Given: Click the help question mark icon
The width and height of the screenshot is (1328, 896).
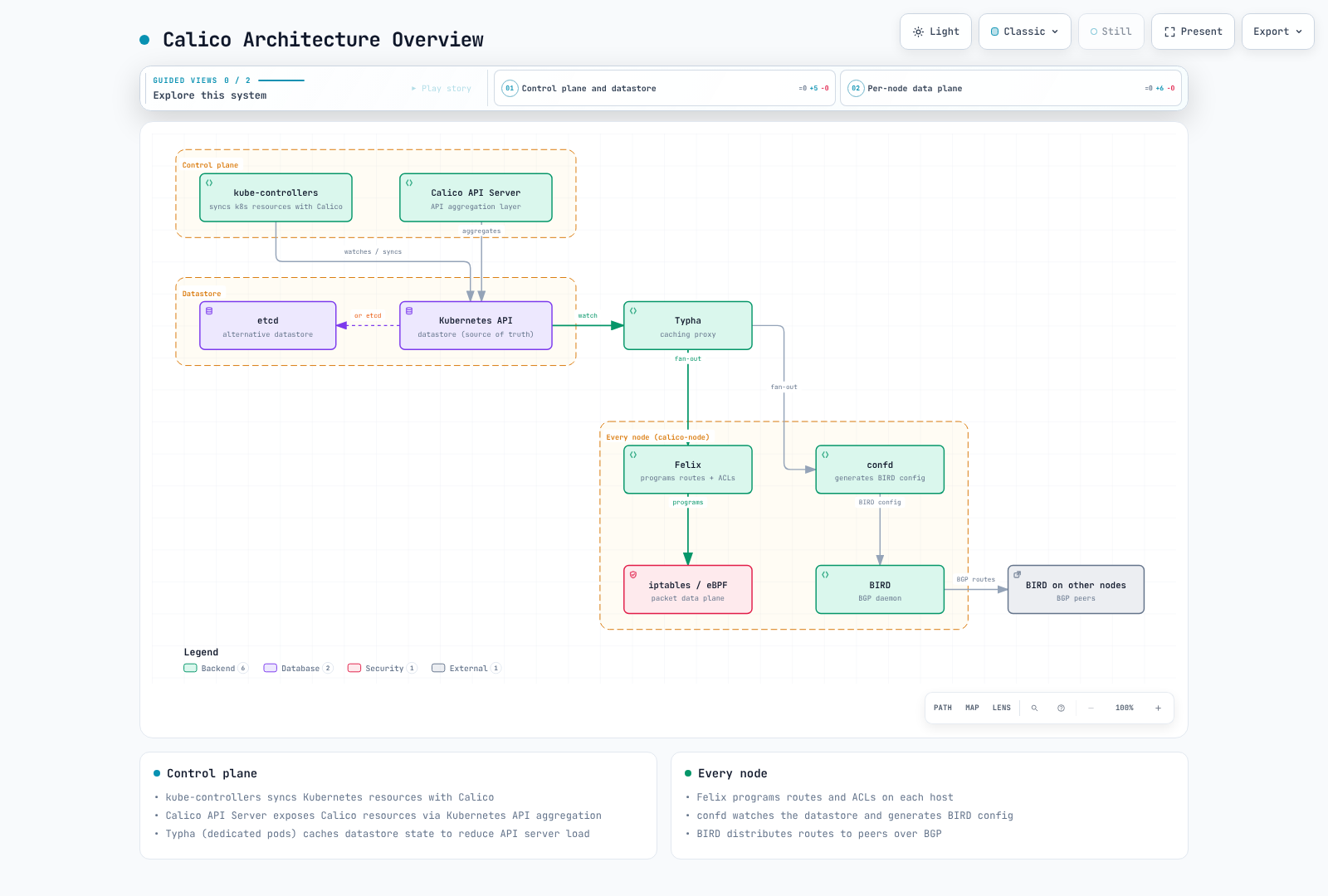Looking at the screenshot, I should click(x=1061, y=708).
